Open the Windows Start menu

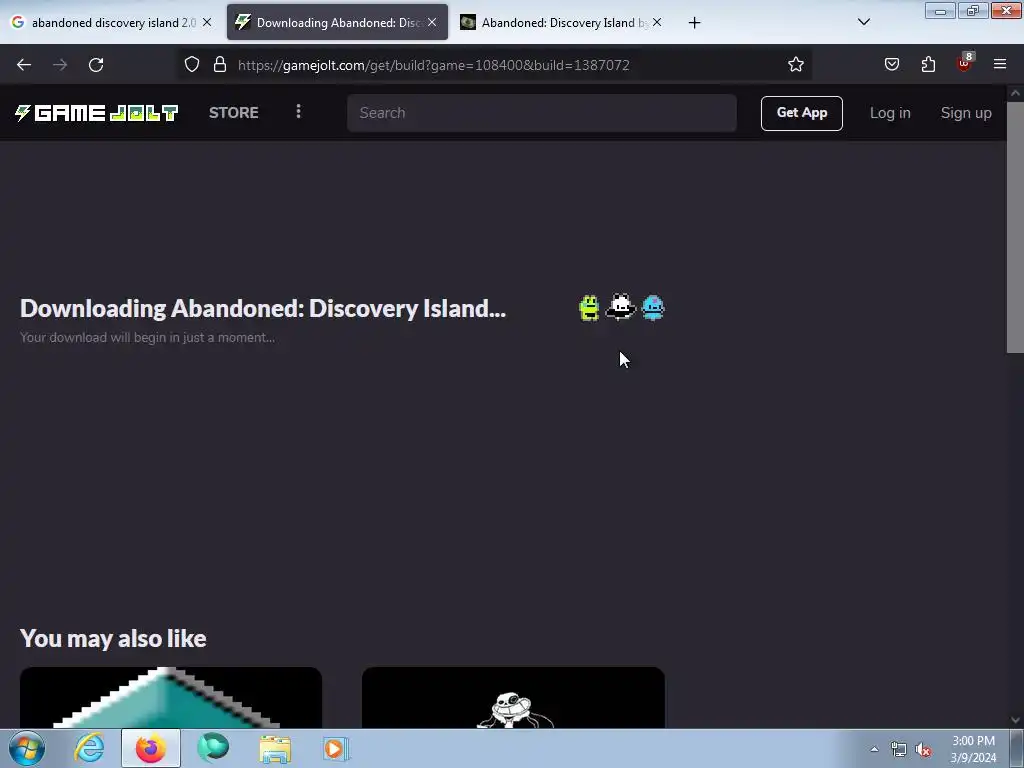click(x=27, y=748)
